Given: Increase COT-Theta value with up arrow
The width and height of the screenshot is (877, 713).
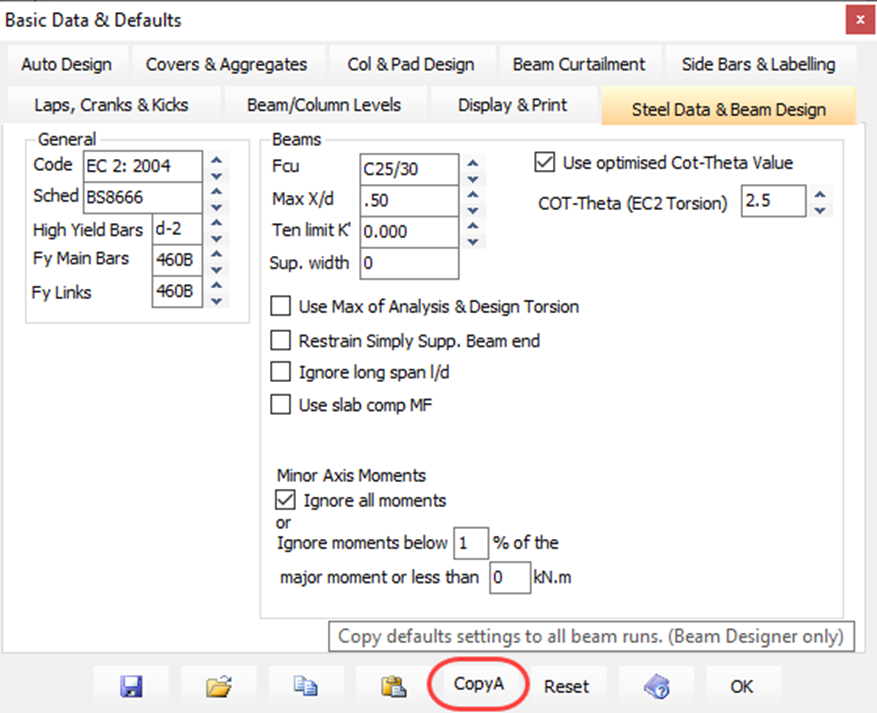Looking at the screenshot, I should pyautogui.click(x=820, y=195).
